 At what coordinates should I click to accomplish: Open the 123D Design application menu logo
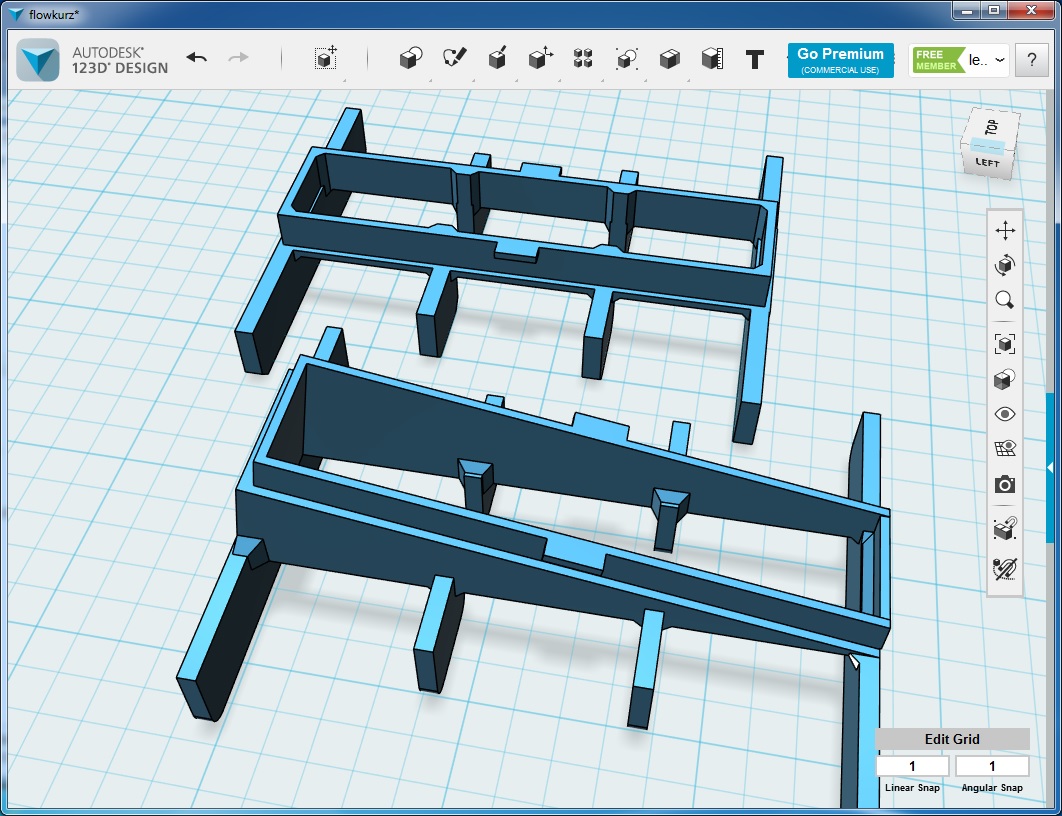[x=38, y=60]
